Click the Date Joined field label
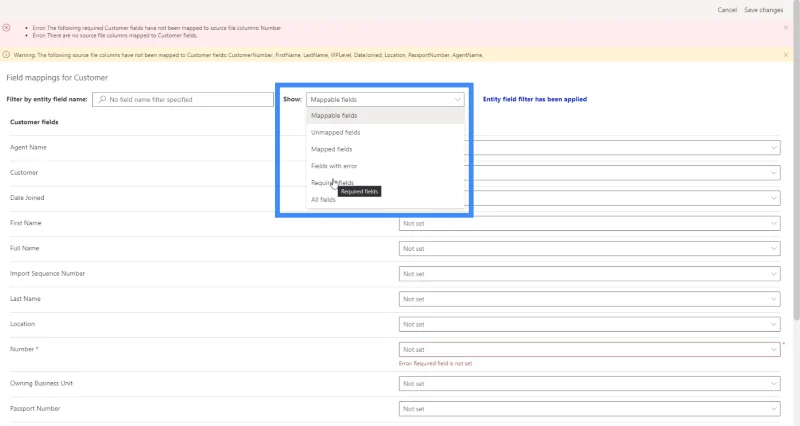The width and height of the screenshot is (800, 426). click(x=27, y=197)
